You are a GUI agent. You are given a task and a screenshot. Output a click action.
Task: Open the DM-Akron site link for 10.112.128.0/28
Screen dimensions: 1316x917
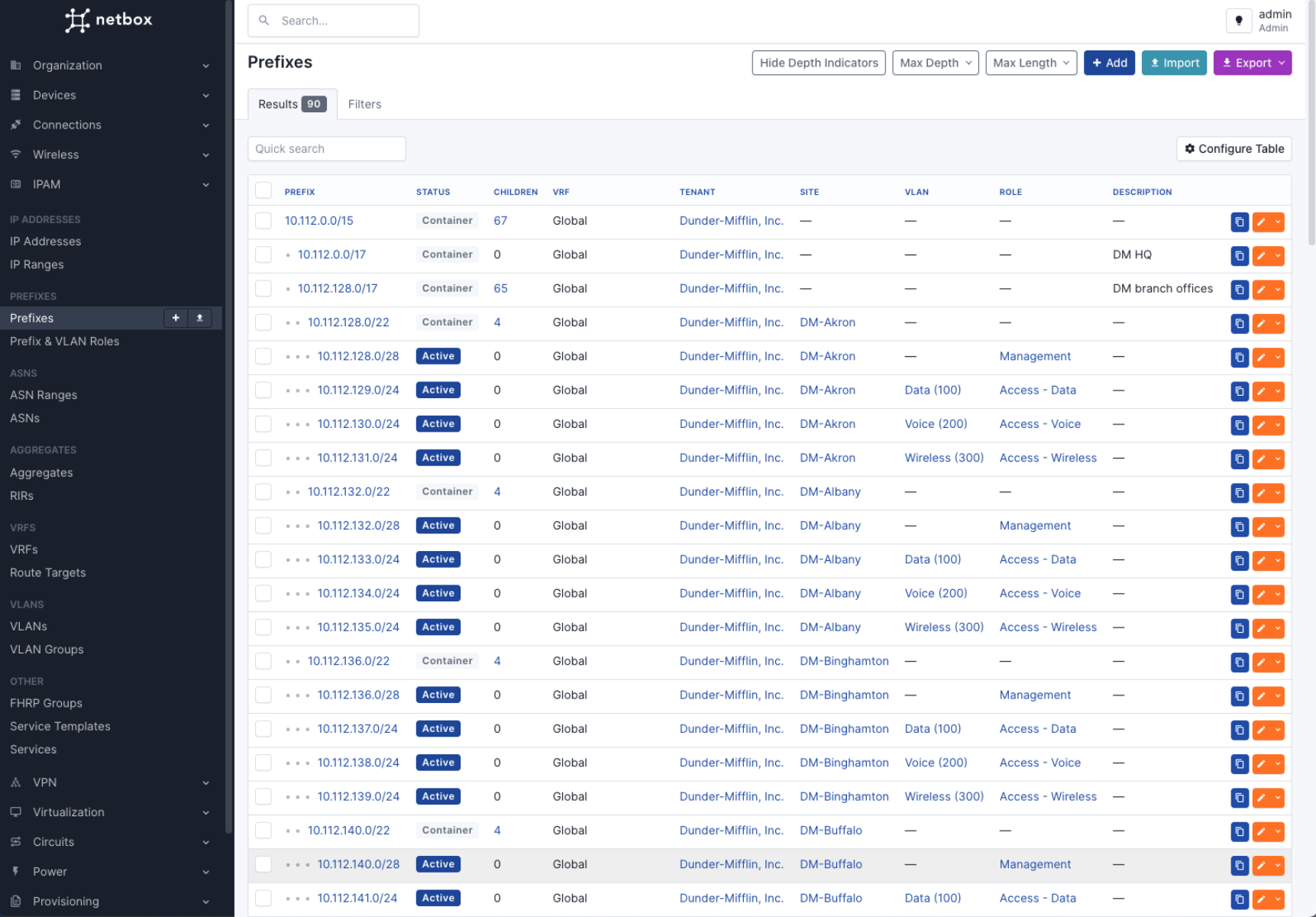[x=827, y=356]
